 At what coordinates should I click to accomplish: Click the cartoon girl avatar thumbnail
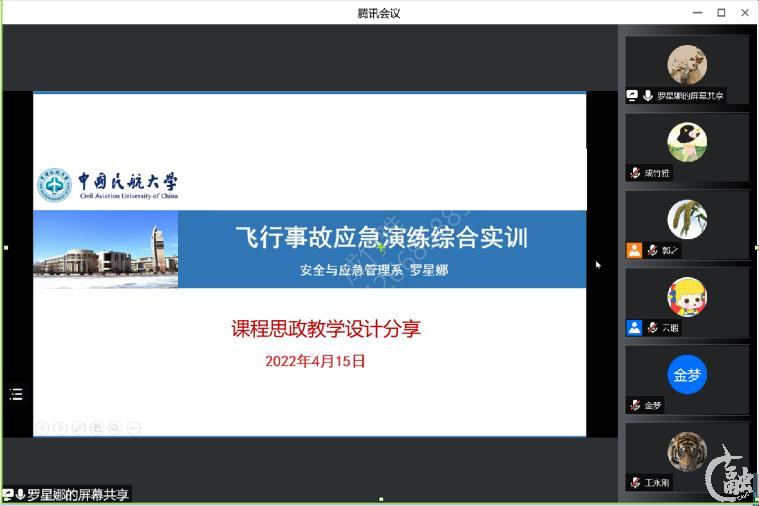click(687, 297)
